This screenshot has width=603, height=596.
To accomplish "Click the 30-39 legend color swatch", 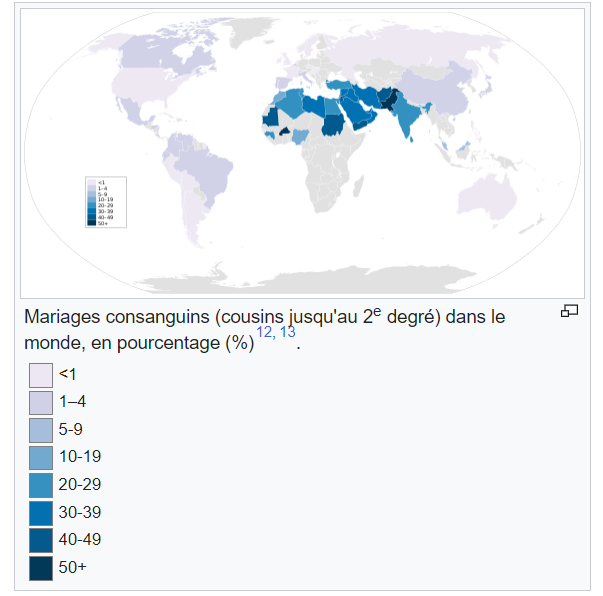I will (41, 513).
